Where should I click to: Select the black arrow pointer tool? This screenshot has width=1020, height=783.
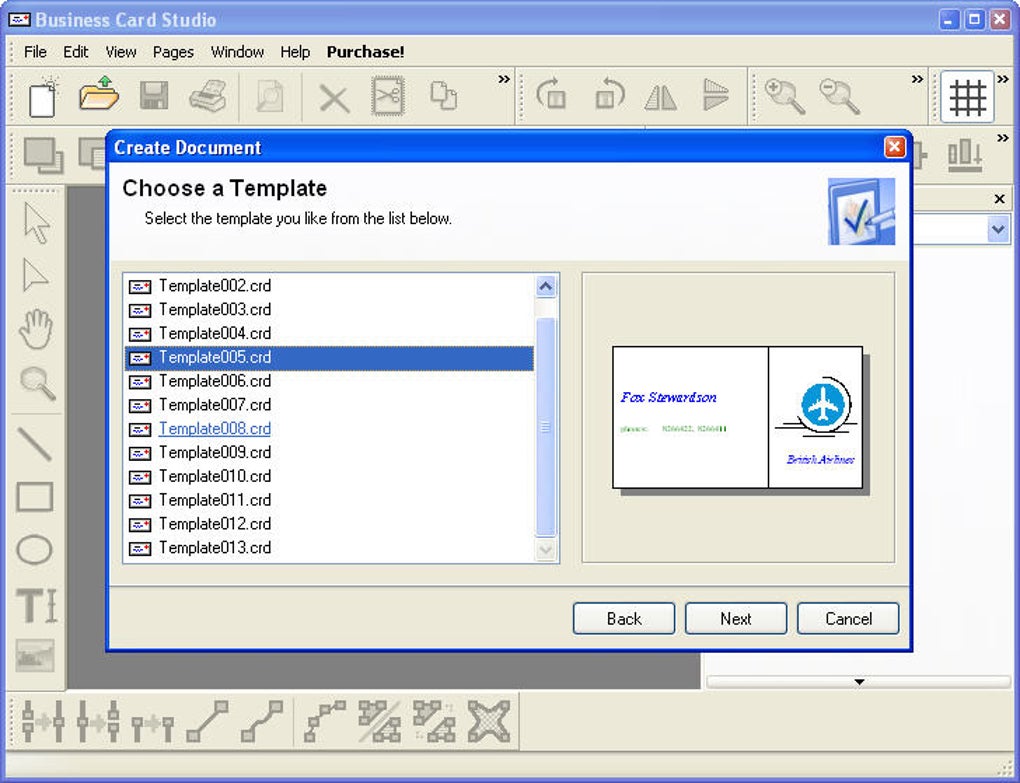[36, 224]
